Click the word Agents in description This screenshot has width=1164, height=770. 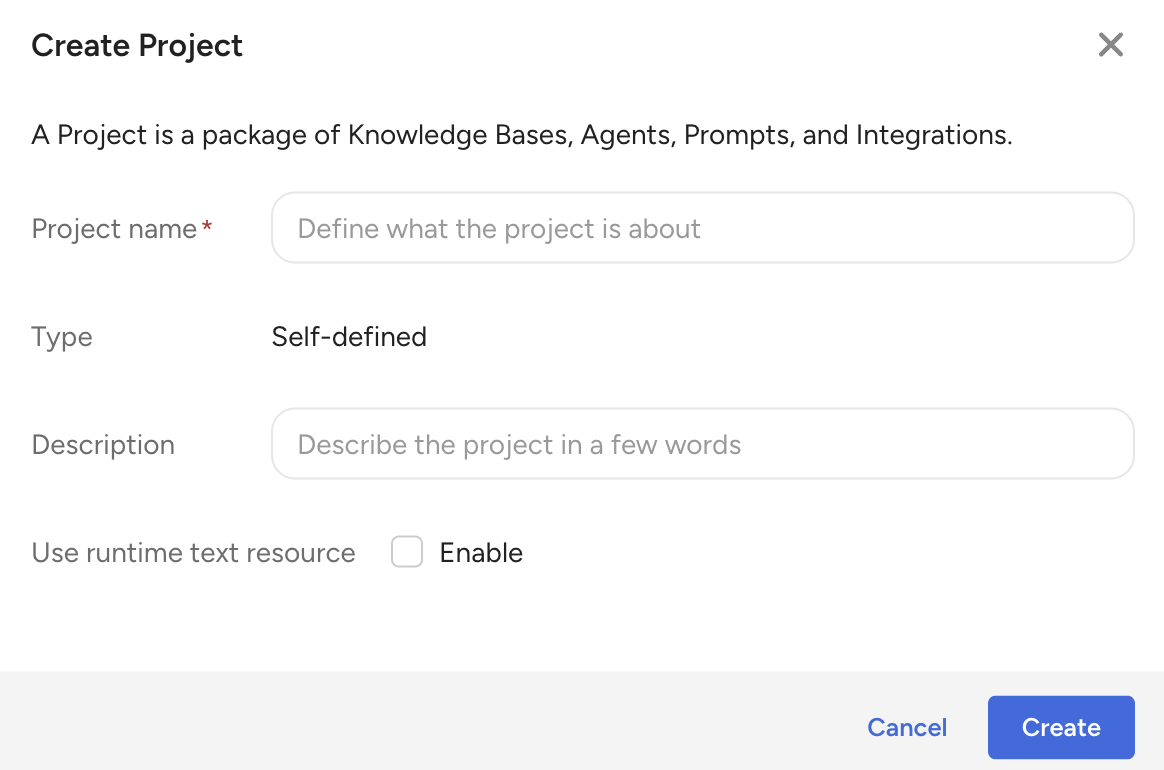627,135
